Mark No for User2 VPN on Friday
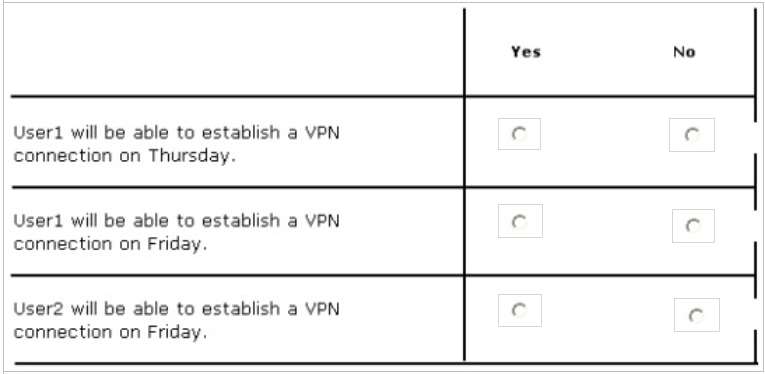The height and width of the screenshot is (374, 765). (x=697, y=315)
